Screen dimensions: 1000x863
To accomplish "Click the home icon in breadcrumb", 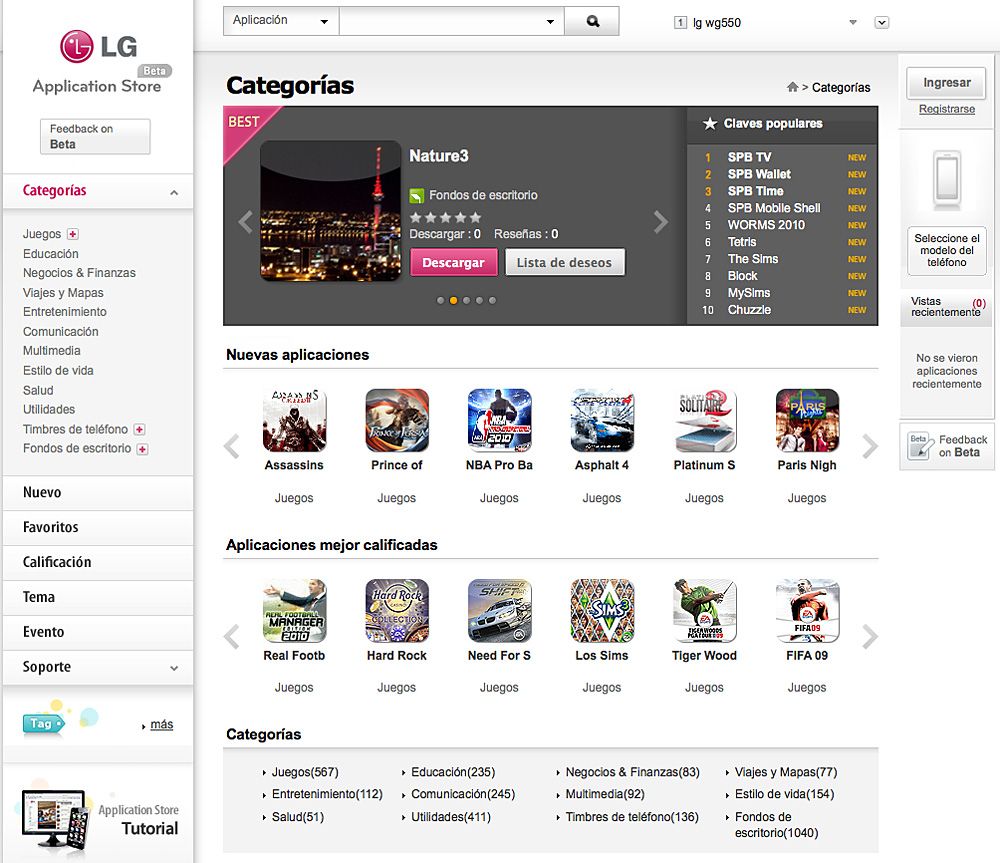I will pyautogui.click(x=792, y=87).
